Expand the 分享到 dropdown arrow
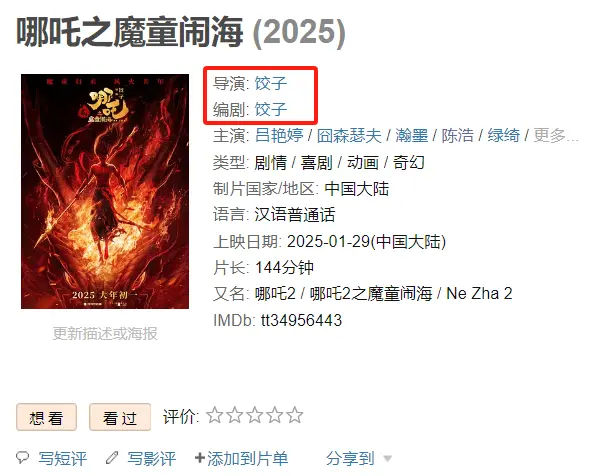 387,458
